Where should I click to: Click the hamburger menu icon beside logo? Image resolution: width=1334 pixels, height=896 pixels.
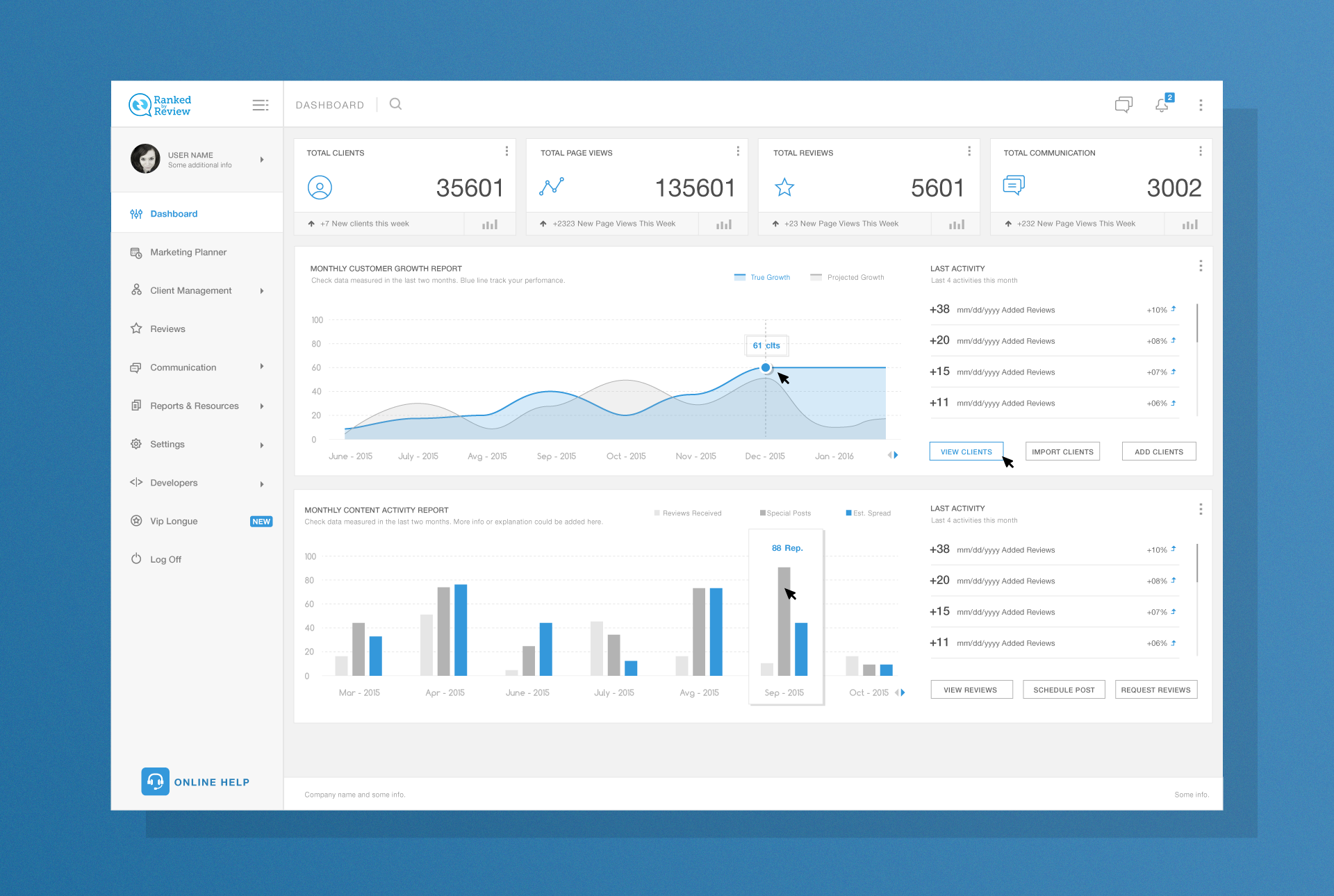coord(260,105)
